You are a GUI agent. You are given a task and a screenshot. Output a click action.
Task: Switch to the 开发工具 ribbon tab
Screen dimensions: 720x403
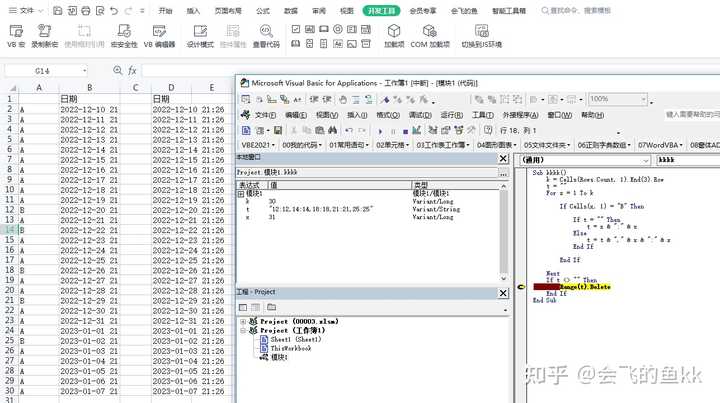[381, 11]
